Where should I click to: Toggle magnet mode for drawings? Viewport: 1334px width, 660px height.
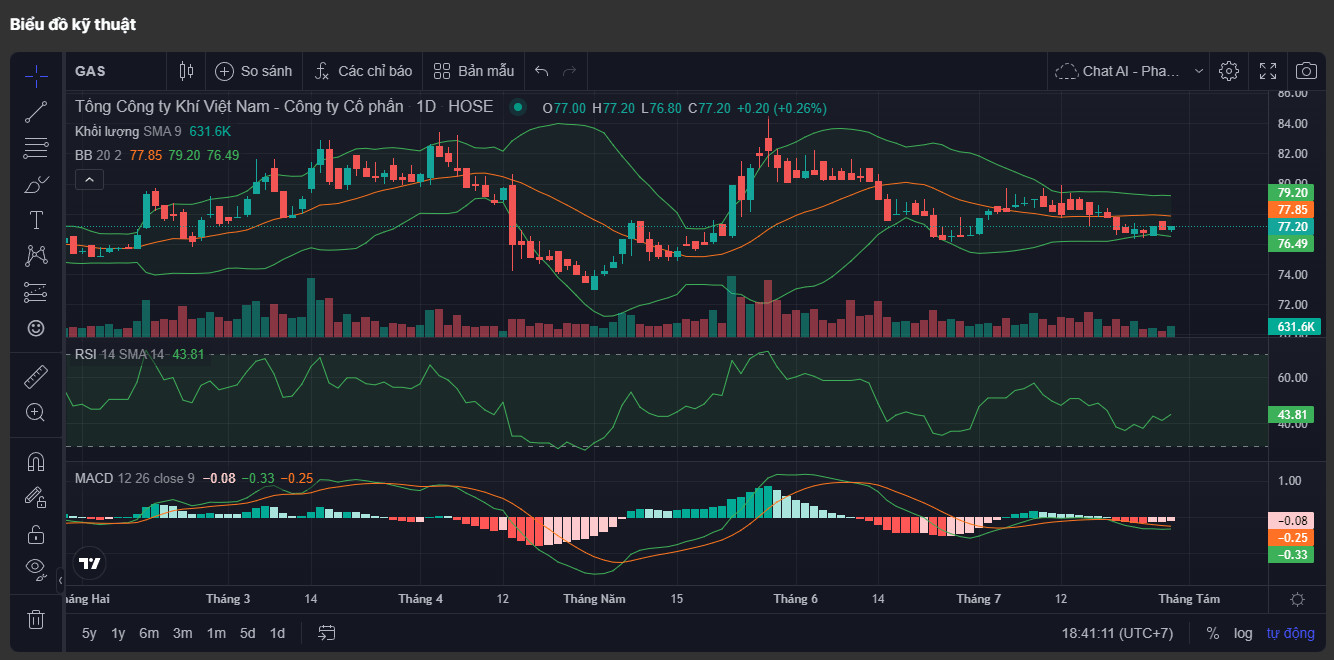36,462
